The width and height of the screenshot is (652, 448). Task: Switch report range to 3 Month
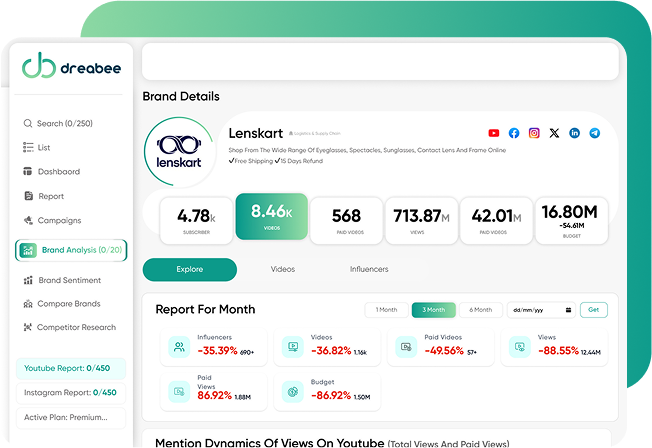433,310
